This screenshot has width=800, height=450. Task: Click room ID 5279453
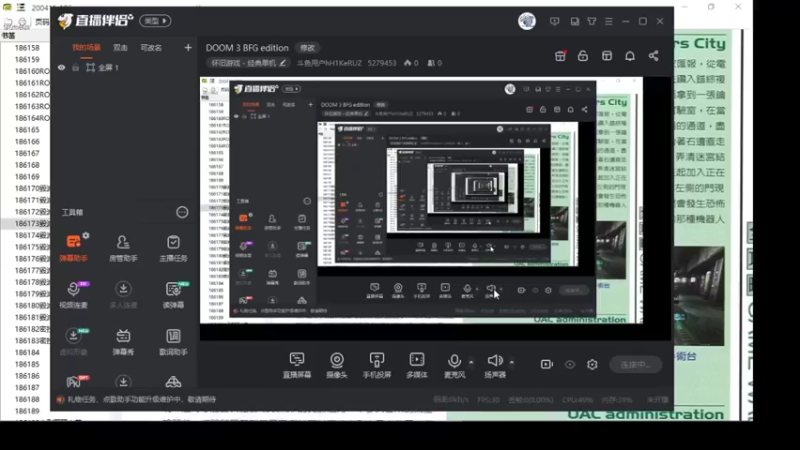click(x=382, y=63)
